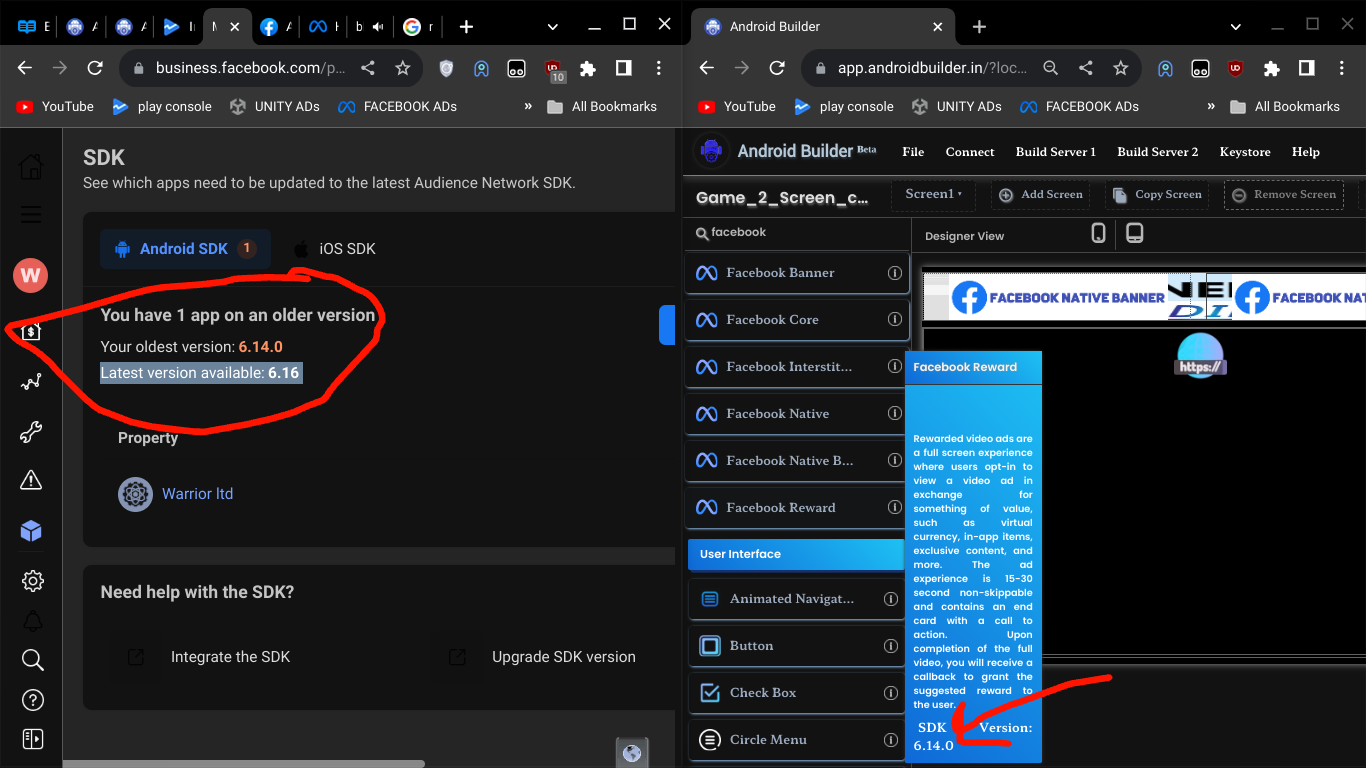Click the Remove Screen button
The width and height of the screenshot is (1366, 768).
(x=1283, y=194)
